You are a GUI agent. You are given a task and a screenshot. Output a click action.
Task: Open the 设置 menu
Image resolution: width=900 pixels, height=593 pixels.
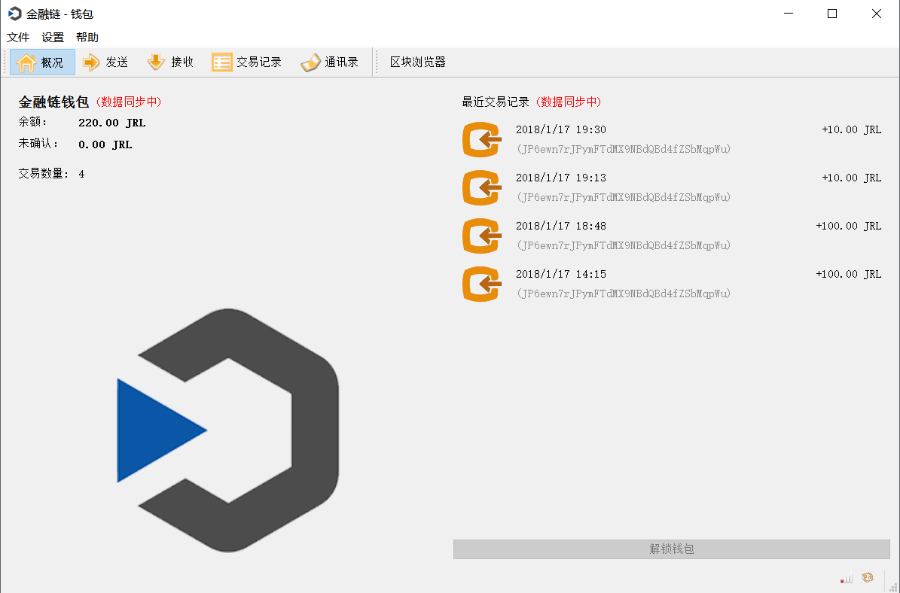[x=53, y=37]
